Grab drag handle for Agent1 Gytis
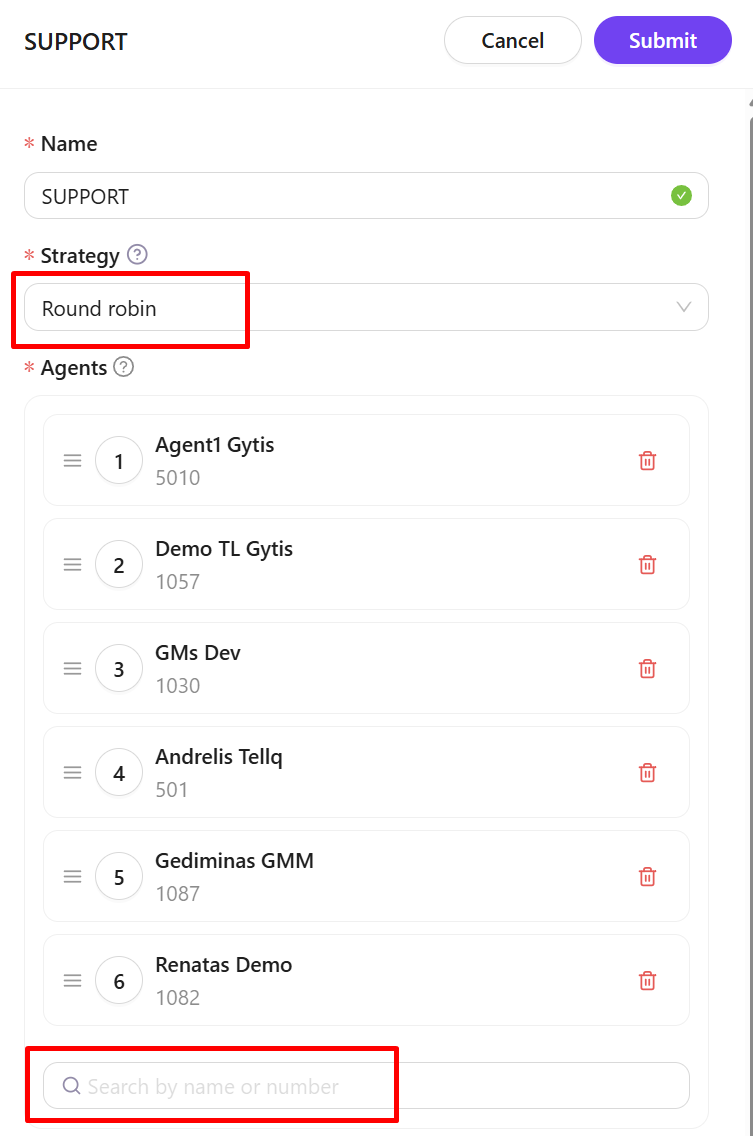 tap(72, 461)
